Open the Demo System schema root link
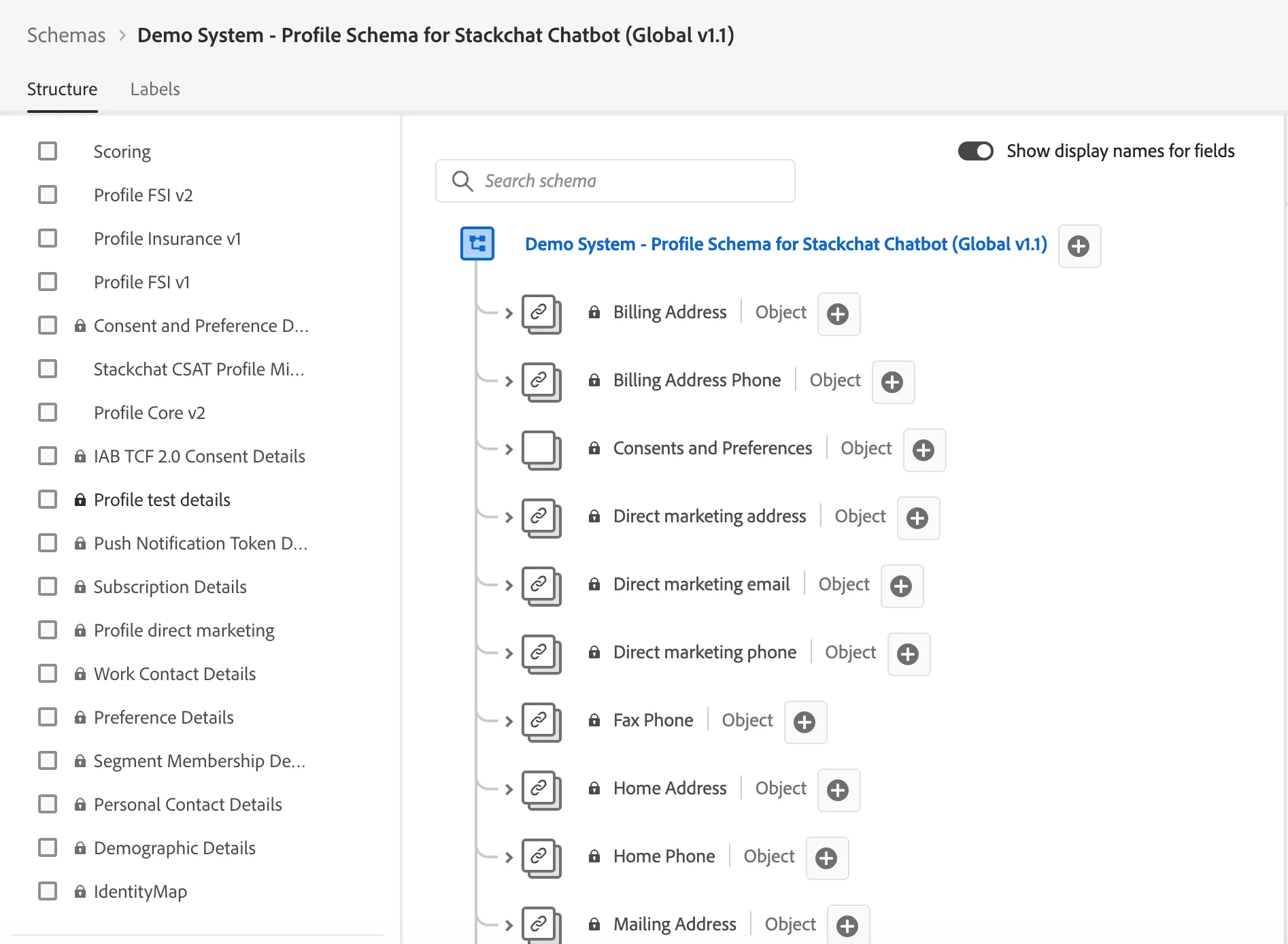Viewport: 1288px width, 944px height. coord(786,244)
